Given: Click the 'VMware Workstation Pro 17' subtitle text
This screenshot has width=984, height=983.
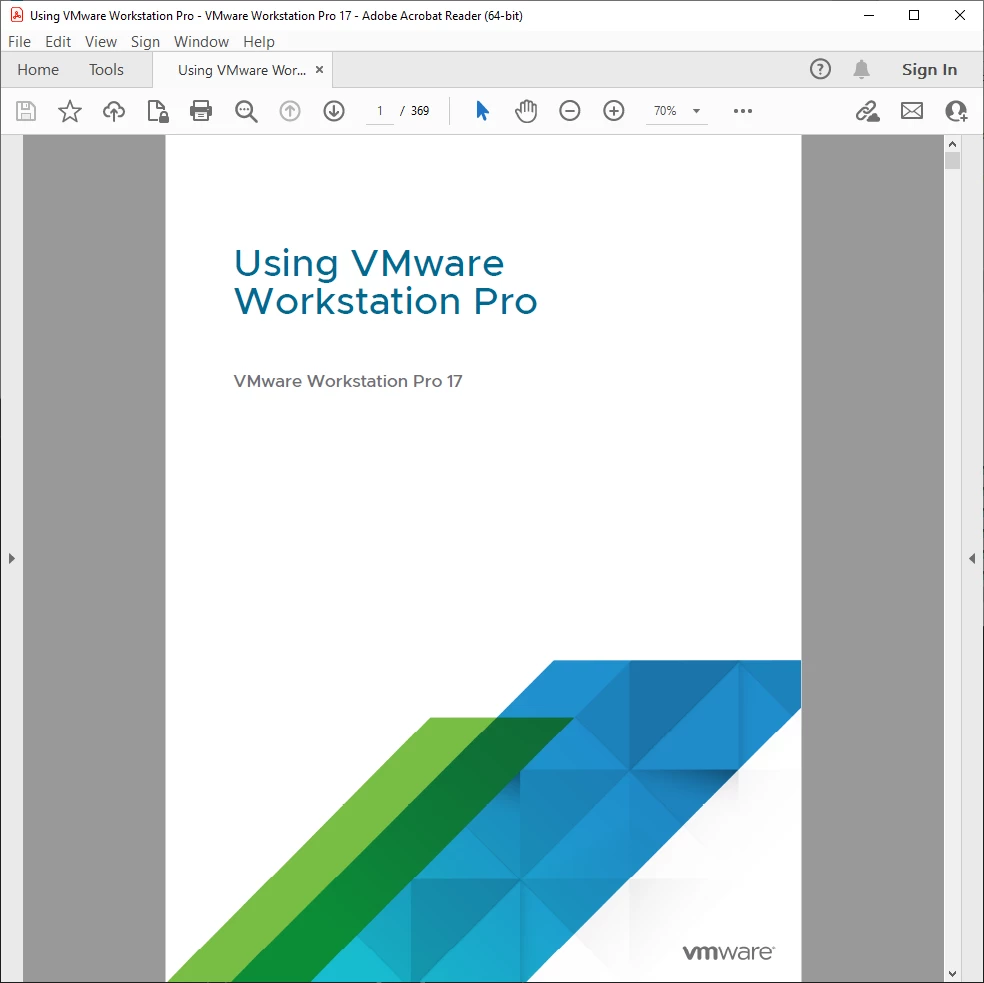Looking at the screenshot, I should tap(348, 381).
